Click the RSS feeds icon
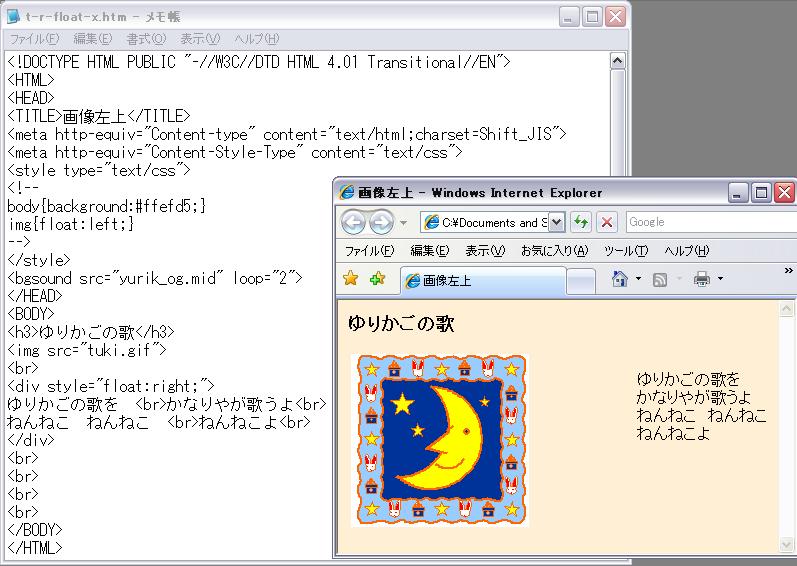The image size is (797, 566). [660, 279]
